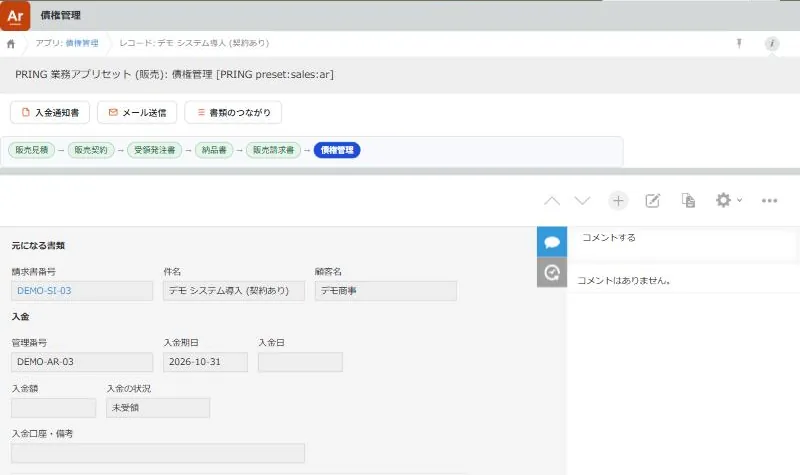Image resolution: width=800 pixels, height=475 pixels.
Task: Click the 入金通知書 button
Action: pos(50,112)
